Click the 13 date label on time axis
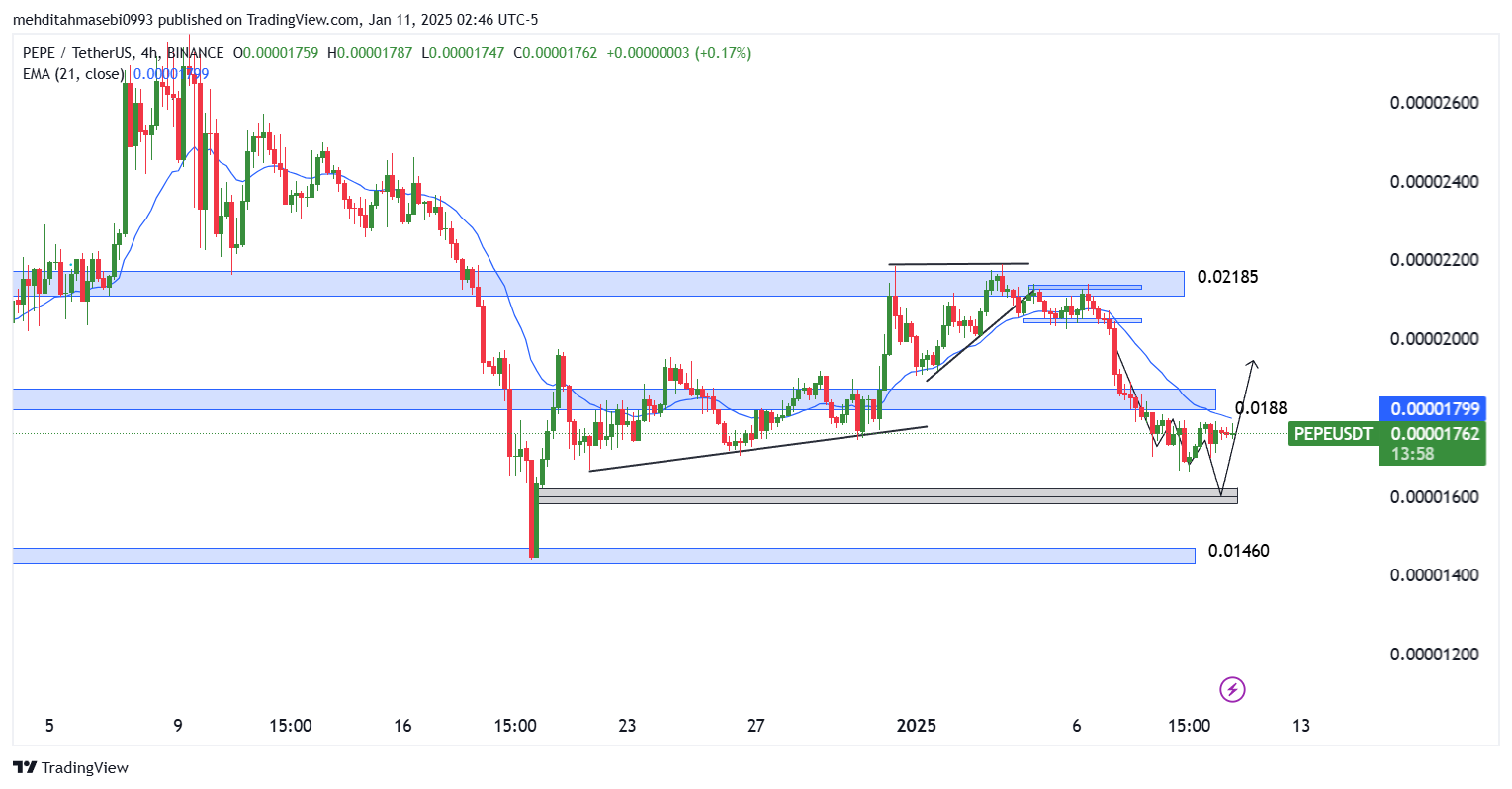This screenshot has height=789, width=1512. pos(1301,726)
